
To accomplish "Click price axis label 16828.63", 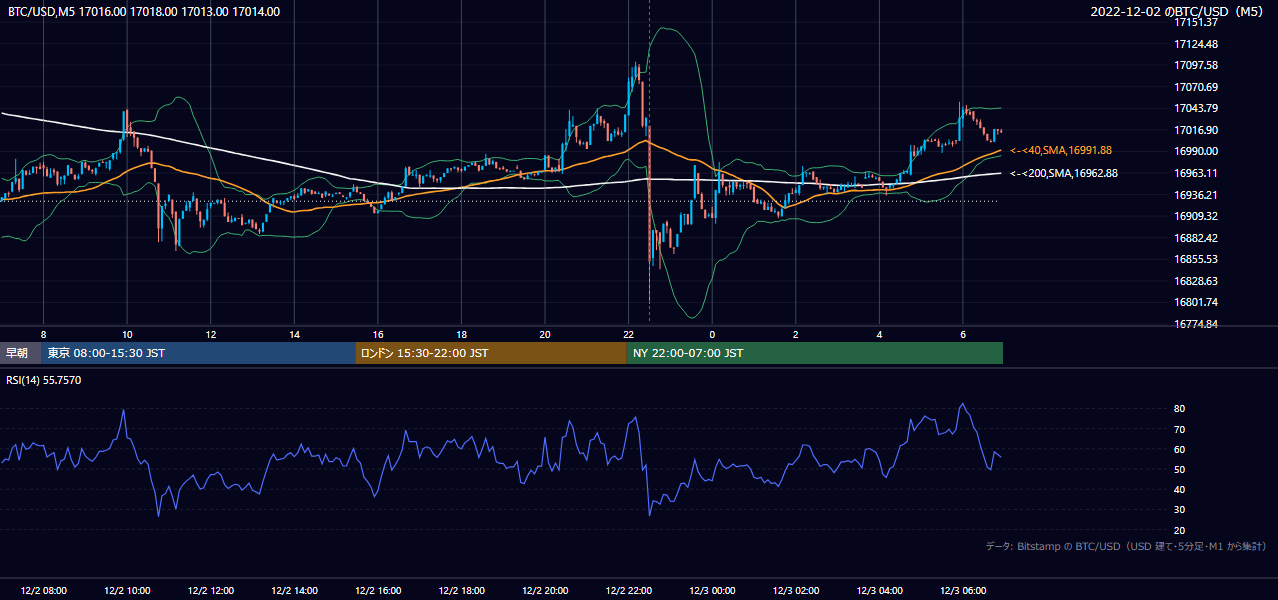I will (x=1196, y=281).
